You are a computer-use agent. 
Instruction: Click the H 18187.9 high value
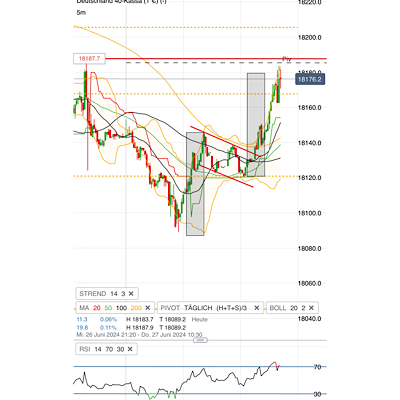[140, 328]
